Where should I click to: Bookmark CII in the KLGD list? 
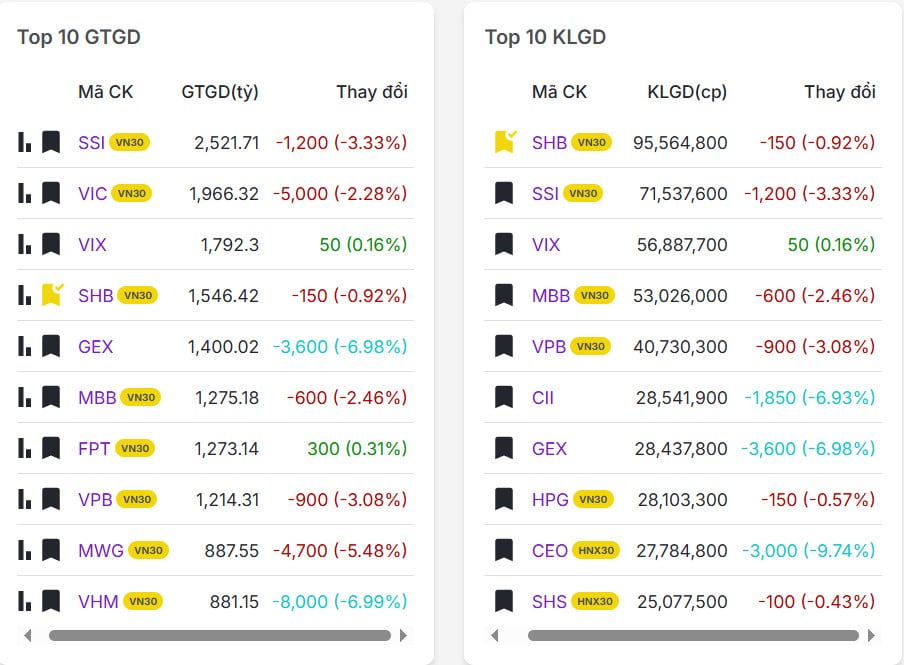point(504,397)
